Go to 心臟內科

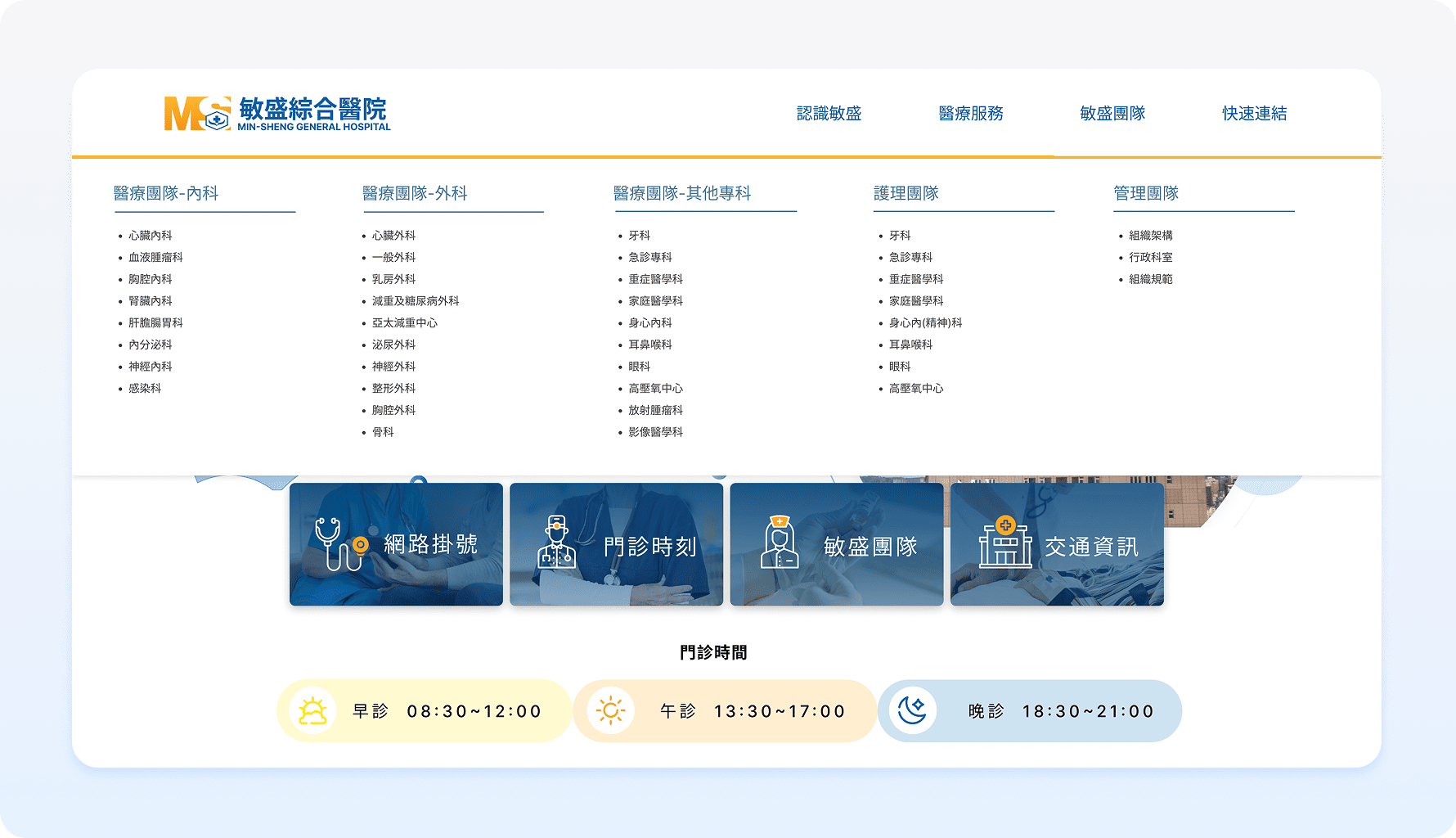coord(151,236)
